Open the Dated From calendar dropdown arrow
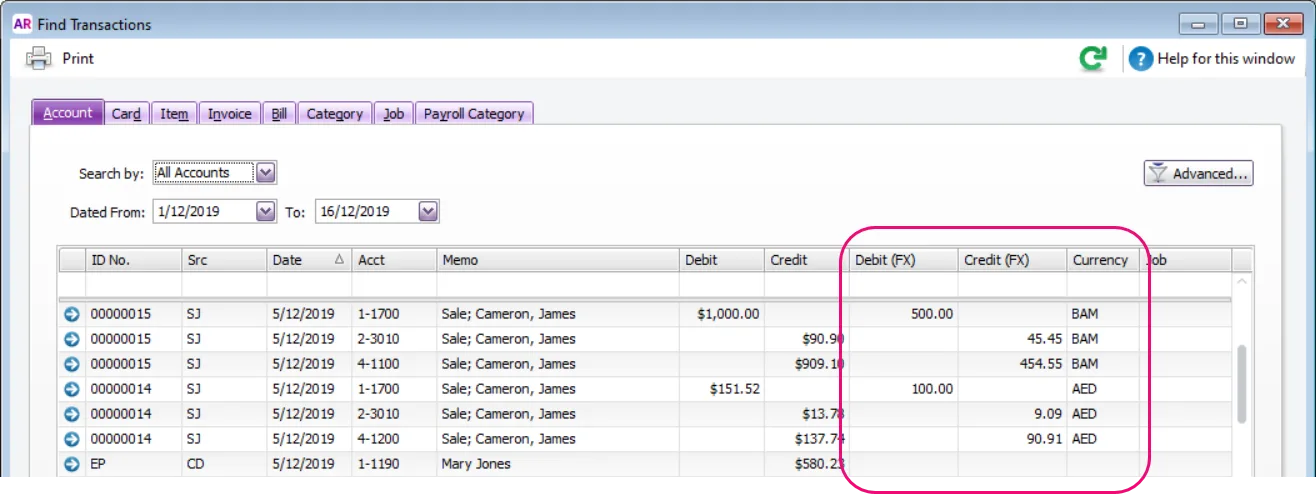Viewport: 1316px width, 494px height. (x=266, y=212)
